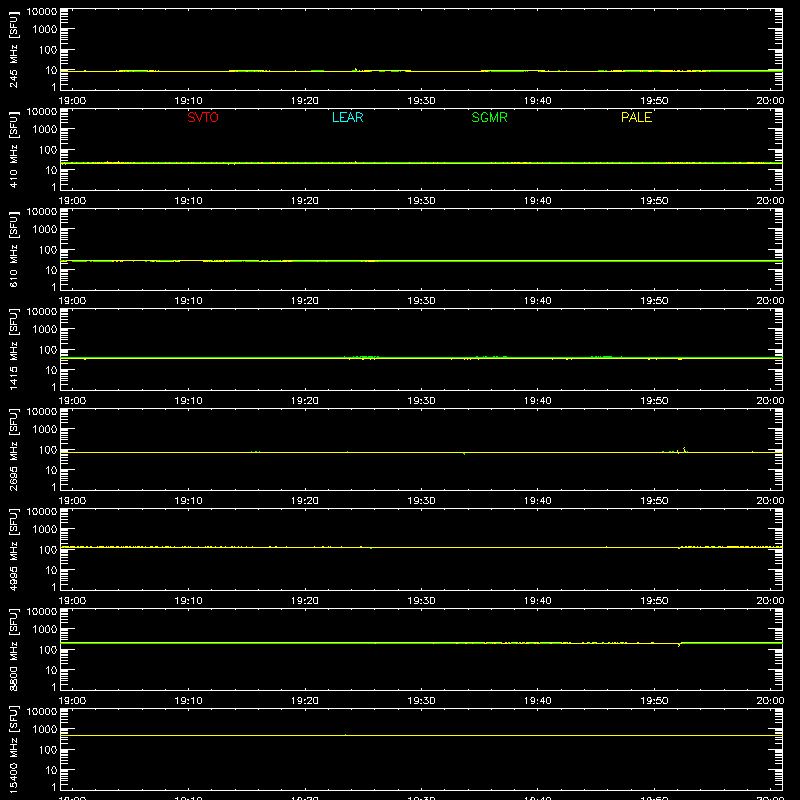Click the small spike on 245 MHz trace near 19:24
800x800 pixels.
[355, 69]
